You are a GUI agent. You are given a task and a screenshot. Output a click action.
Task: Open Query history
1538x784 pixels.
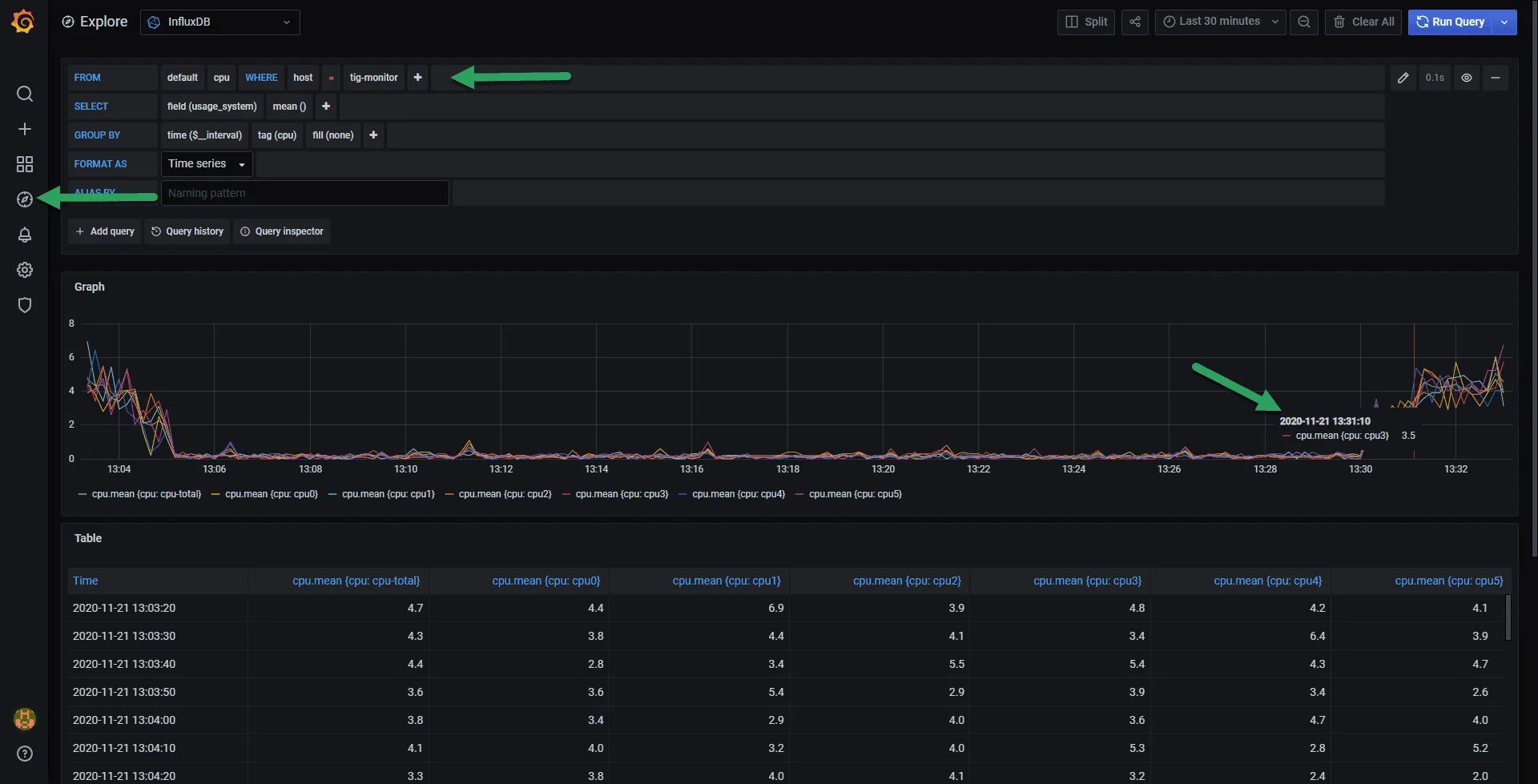pos(187,231)
